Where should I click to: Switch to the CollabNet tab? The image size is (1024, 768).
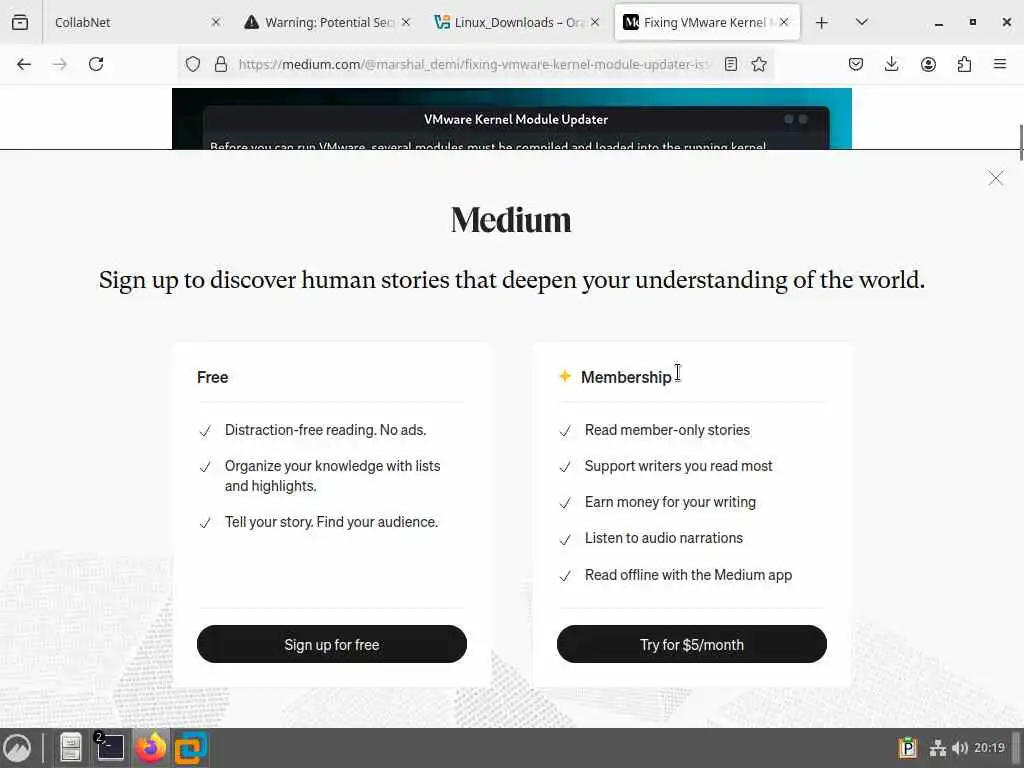point(133,22)
